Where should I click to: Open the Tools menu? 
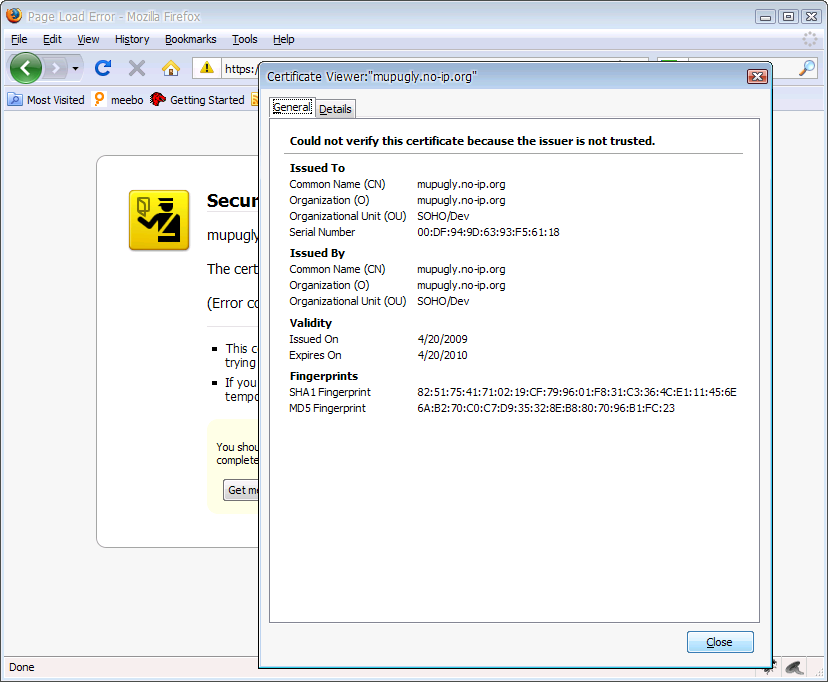[x=244, y=39]
